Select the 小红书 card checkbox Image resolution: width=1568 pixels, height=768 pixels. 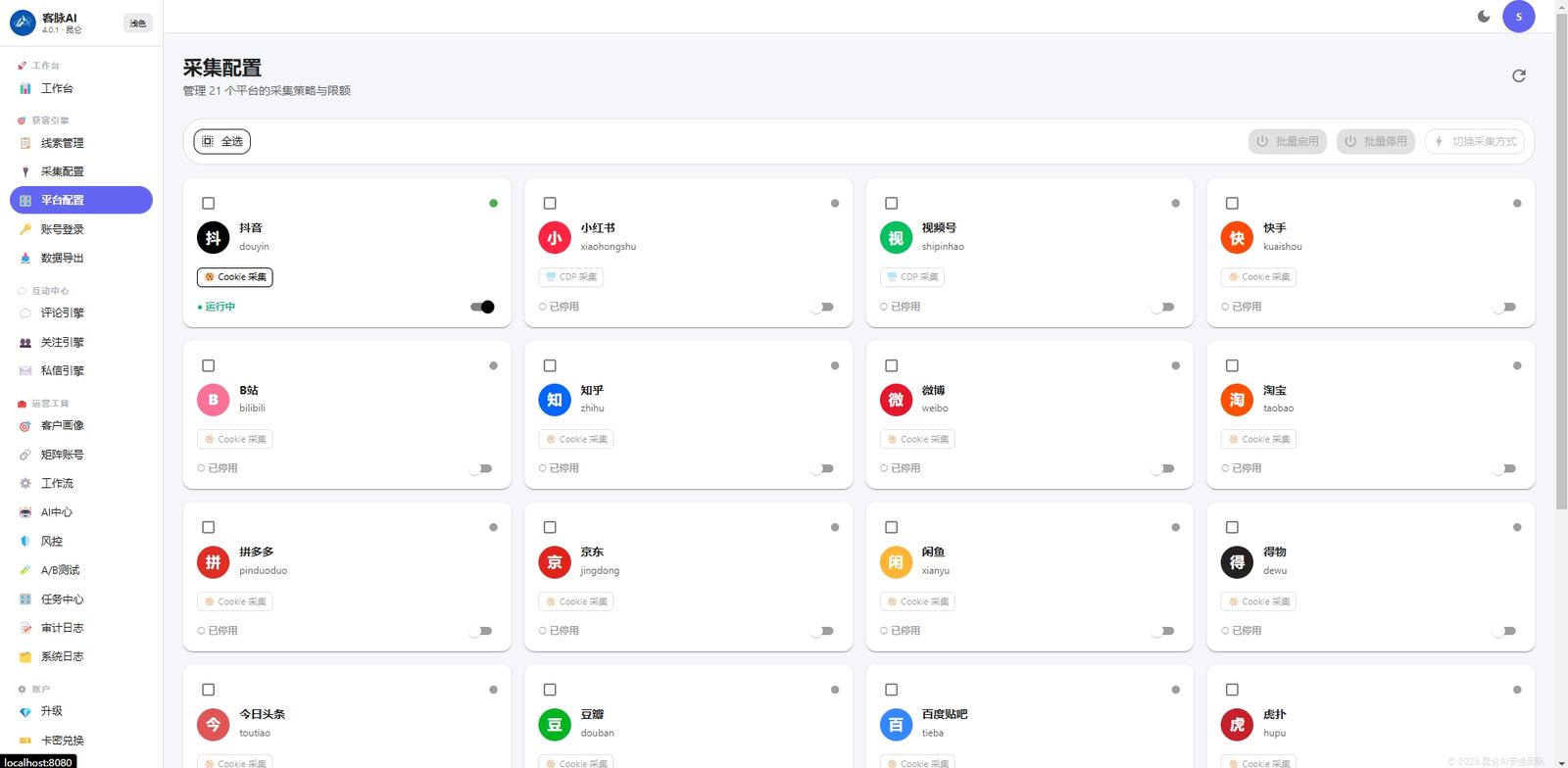point(550,204)
